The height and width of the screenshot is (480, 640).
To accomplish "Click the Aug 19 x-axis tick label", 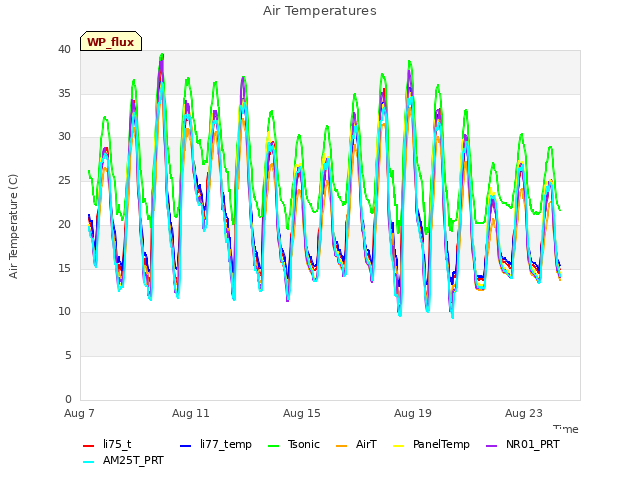I will coord(413,413).
